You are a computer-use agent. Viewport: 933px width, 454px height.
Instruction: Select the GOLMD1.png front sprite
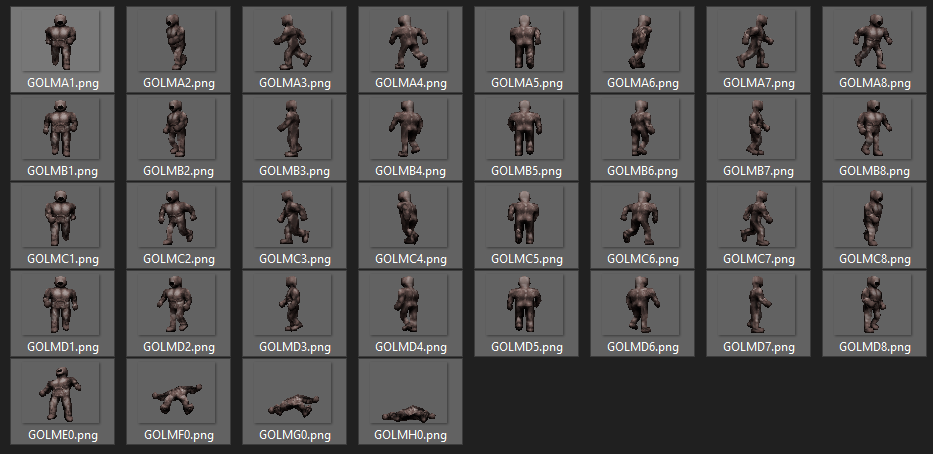pos(60,305)
